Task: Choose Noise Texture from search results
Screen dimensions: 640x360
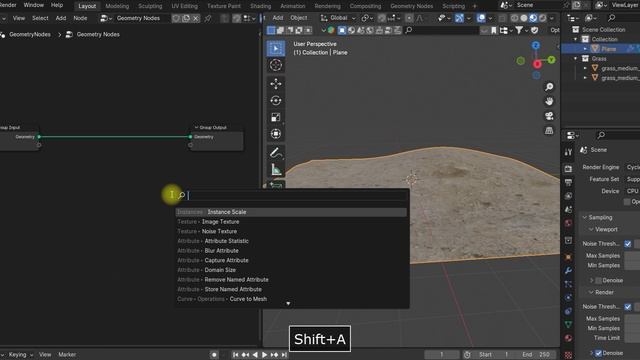Action: tap(291, 231)
